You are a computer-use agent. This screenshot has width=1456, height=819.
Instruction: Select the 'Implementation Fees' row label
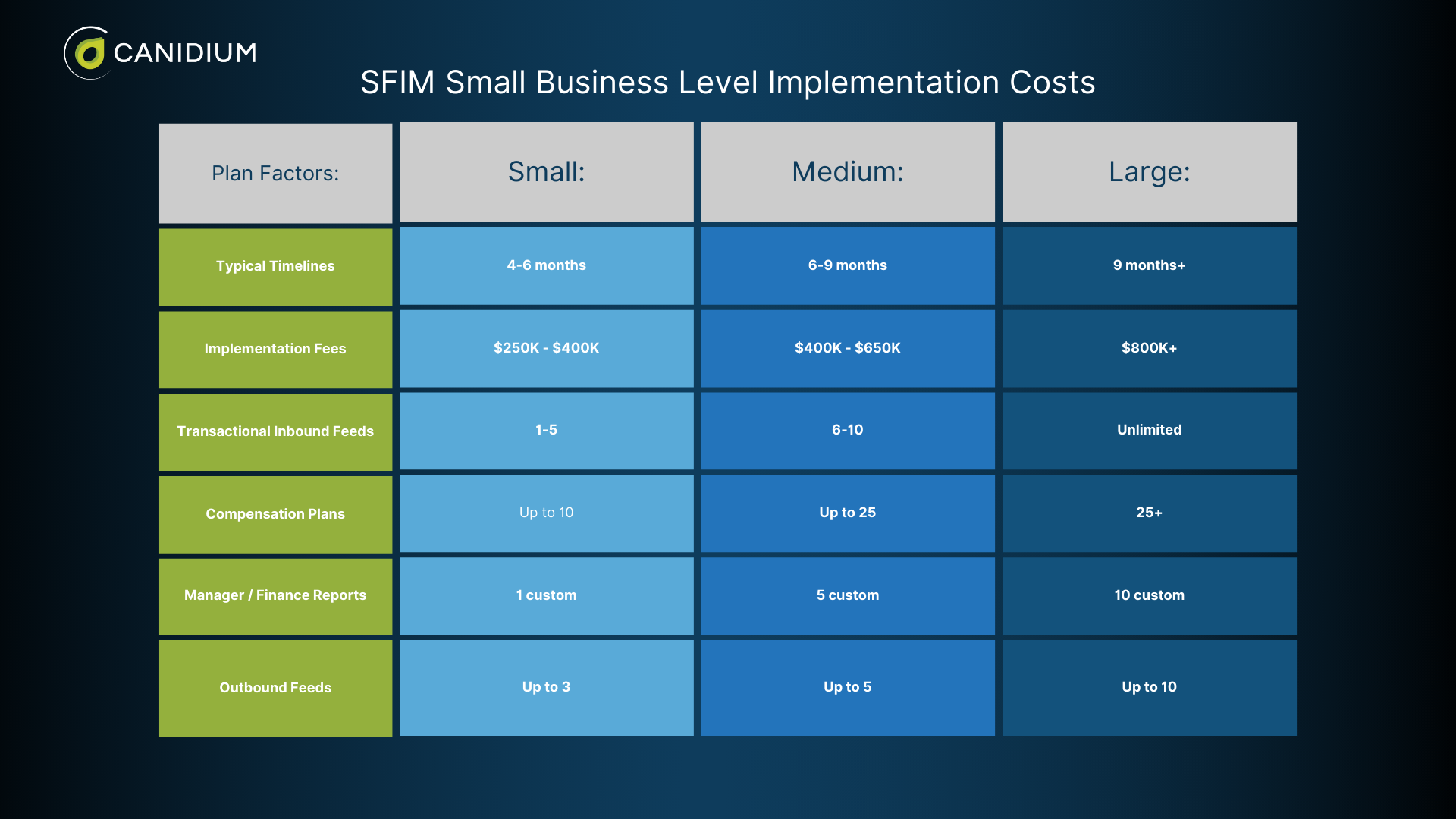pos(275,350)
